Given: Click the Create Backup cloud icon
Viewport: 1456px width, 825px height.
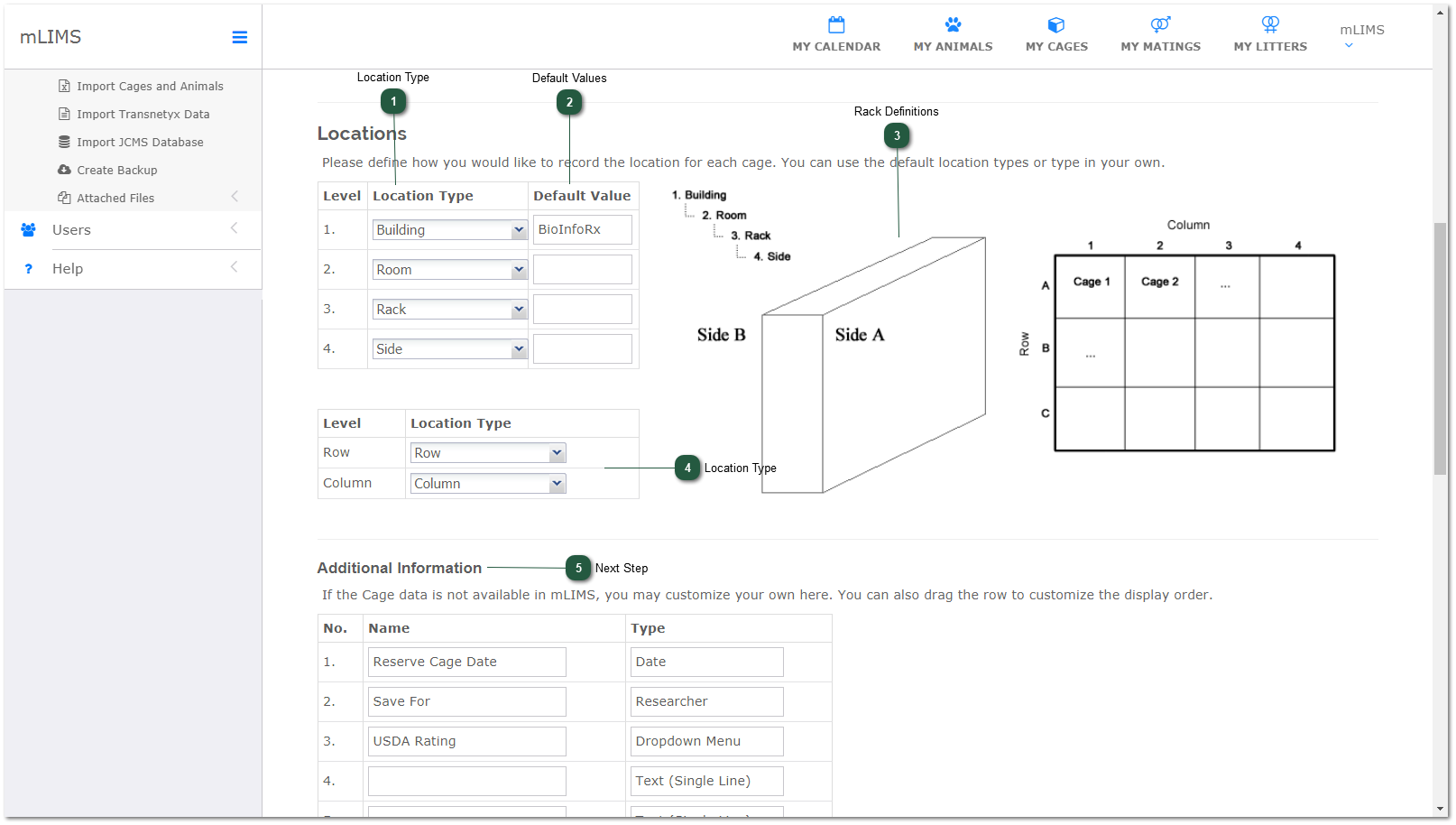Looking at the screenshot, I should coord(64,170).
